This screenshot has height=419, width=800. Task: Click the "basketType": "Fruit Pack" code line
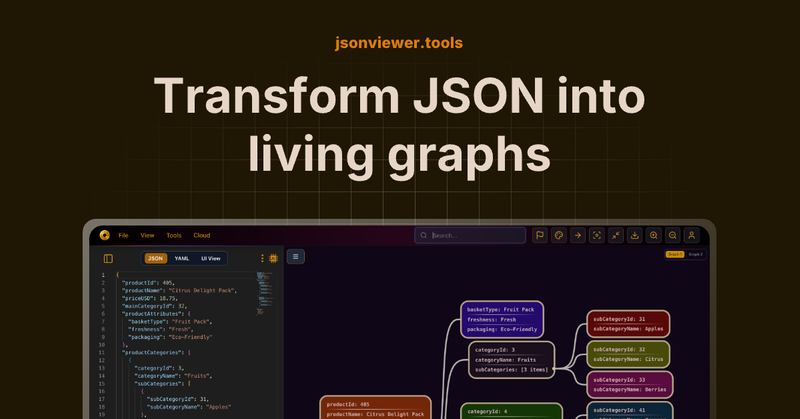click(170, 322)
